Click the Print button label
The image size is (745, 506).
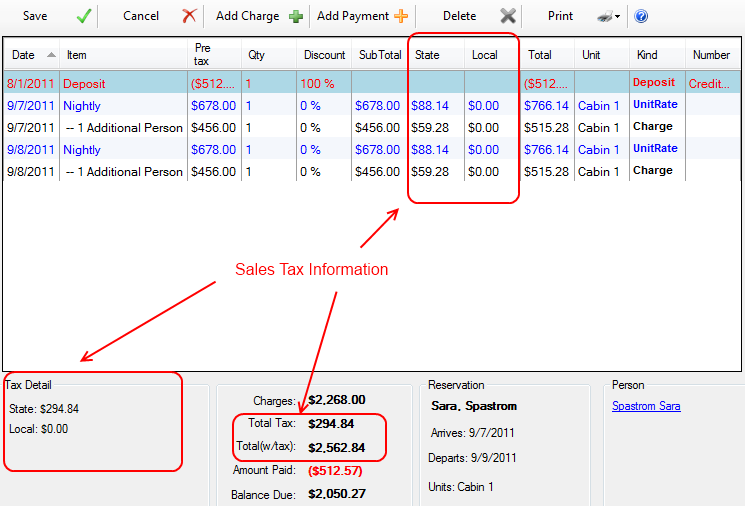point(560,16)
